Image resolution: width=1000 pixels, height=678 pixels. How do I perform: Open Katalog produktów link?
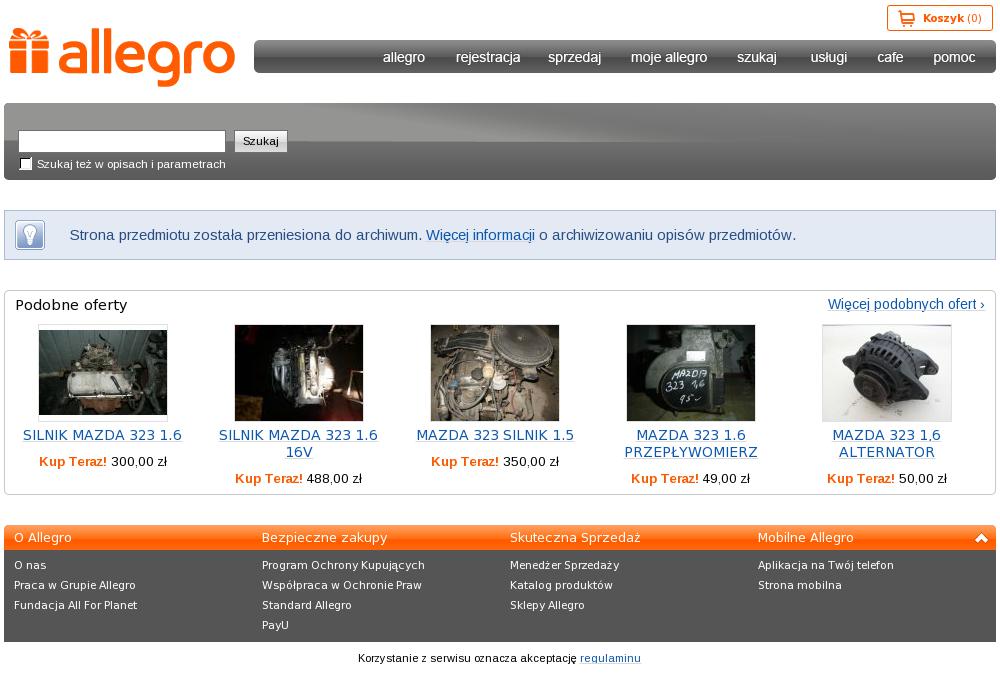(x=561, y=585)
